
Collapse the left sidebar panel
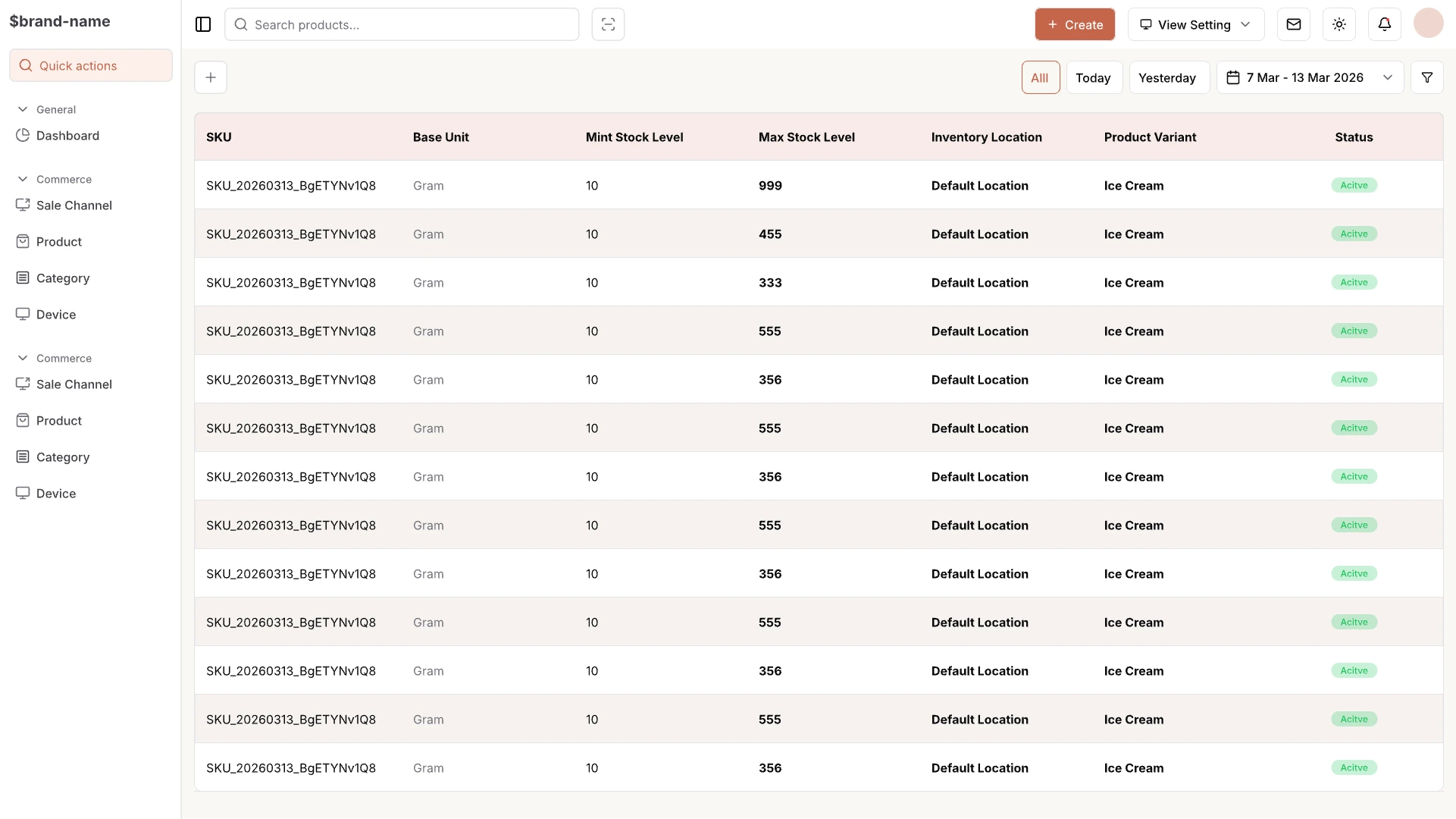click(202, 24)
